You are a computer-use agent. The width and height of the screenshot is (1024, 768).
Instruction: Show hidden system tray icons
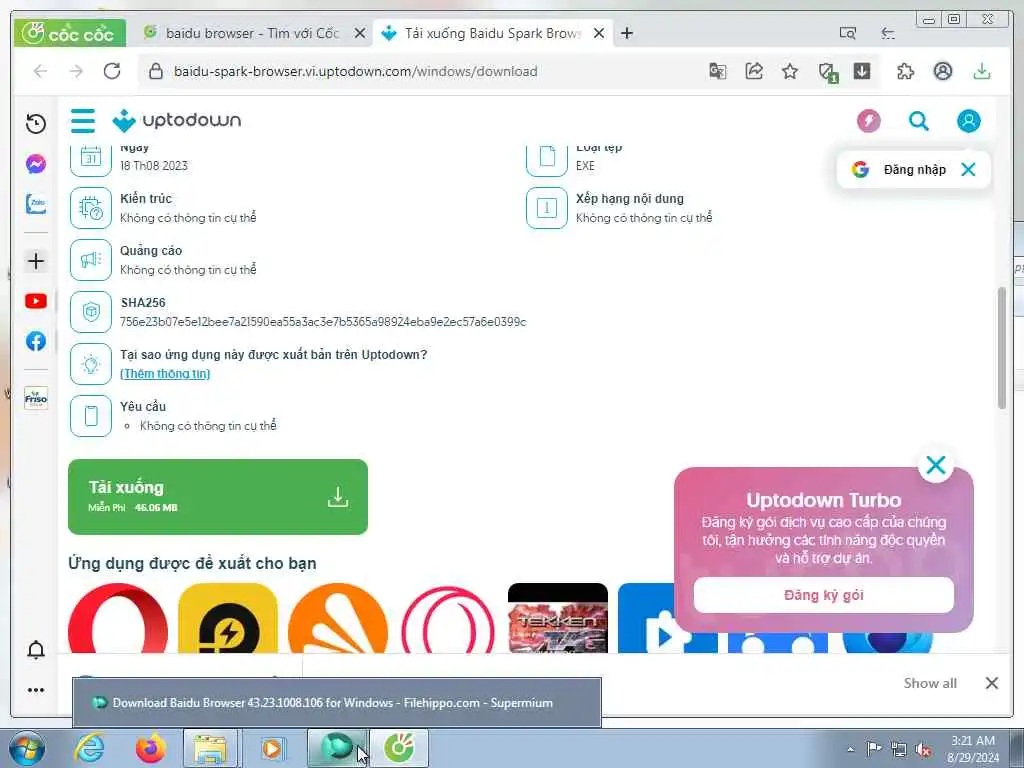pos(850,750)
